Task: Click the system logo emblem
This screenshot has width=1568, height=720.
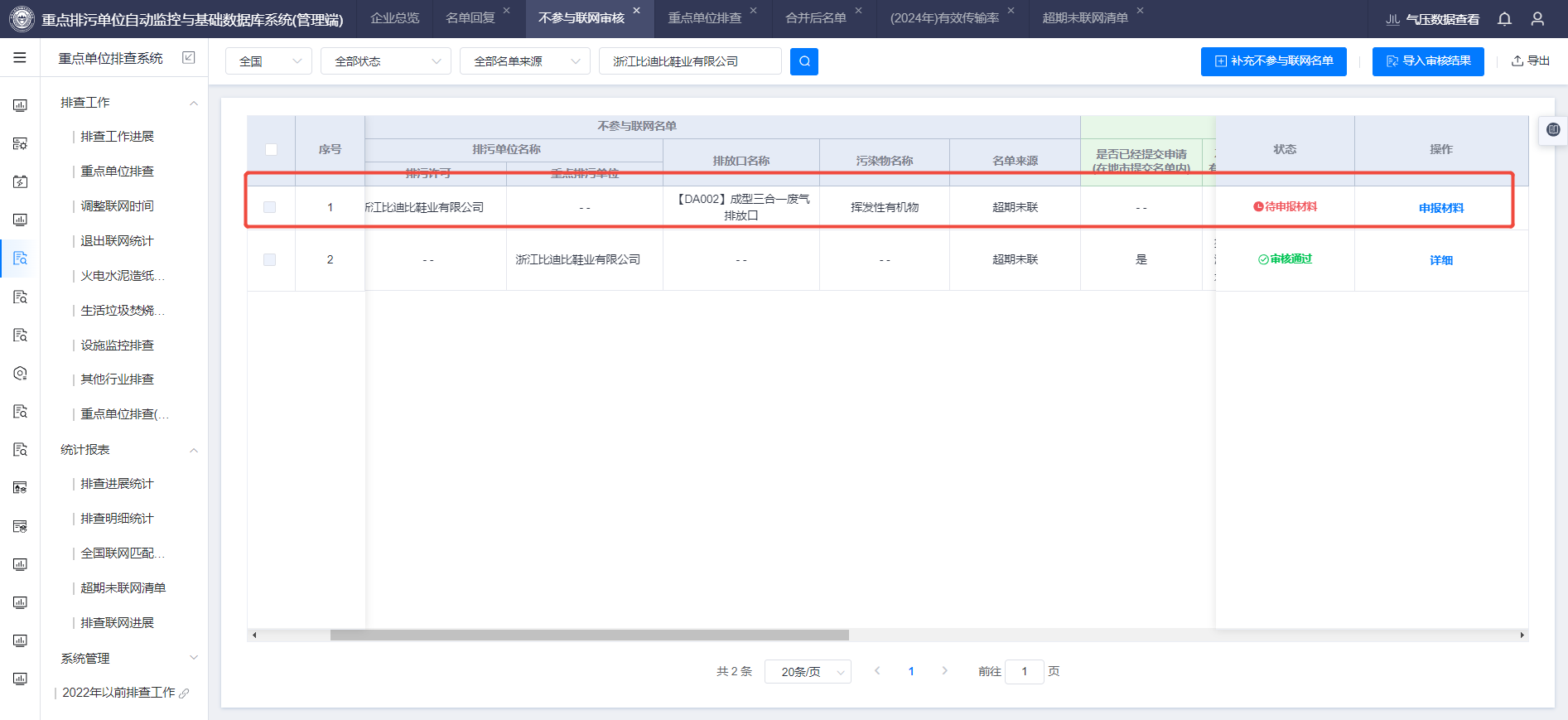Action: tap(22, 18)
